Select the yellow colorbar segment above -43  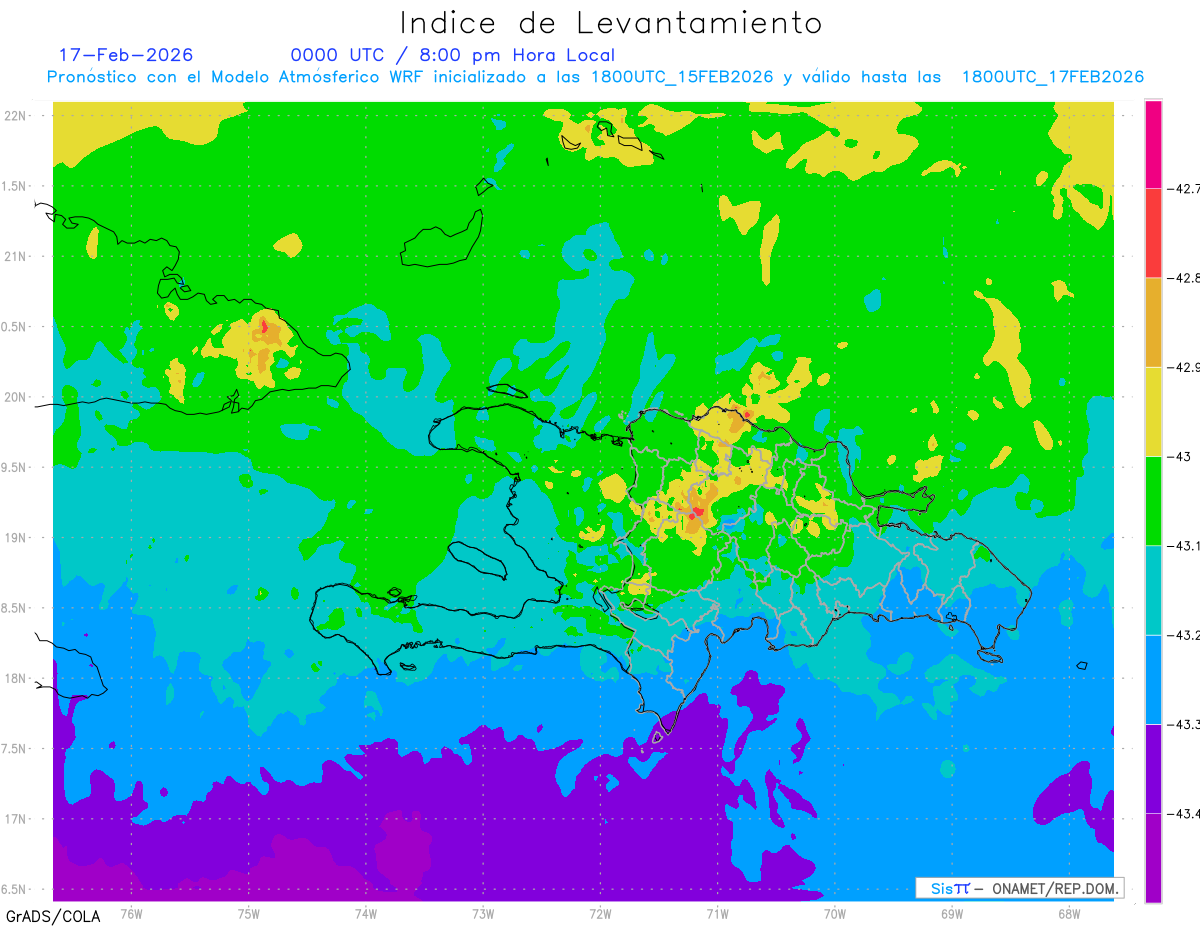tap(1153, 411)
